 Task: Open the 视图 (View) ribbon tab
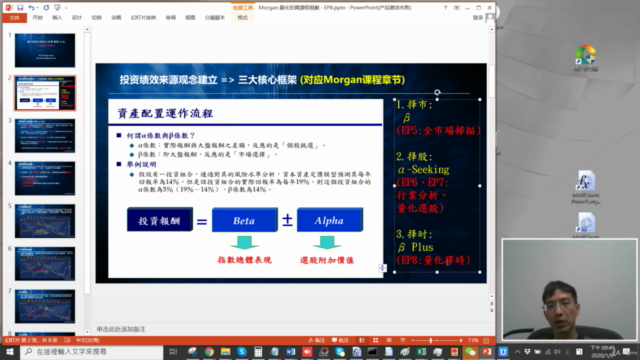pyautogui.click(x=190, y=18)
